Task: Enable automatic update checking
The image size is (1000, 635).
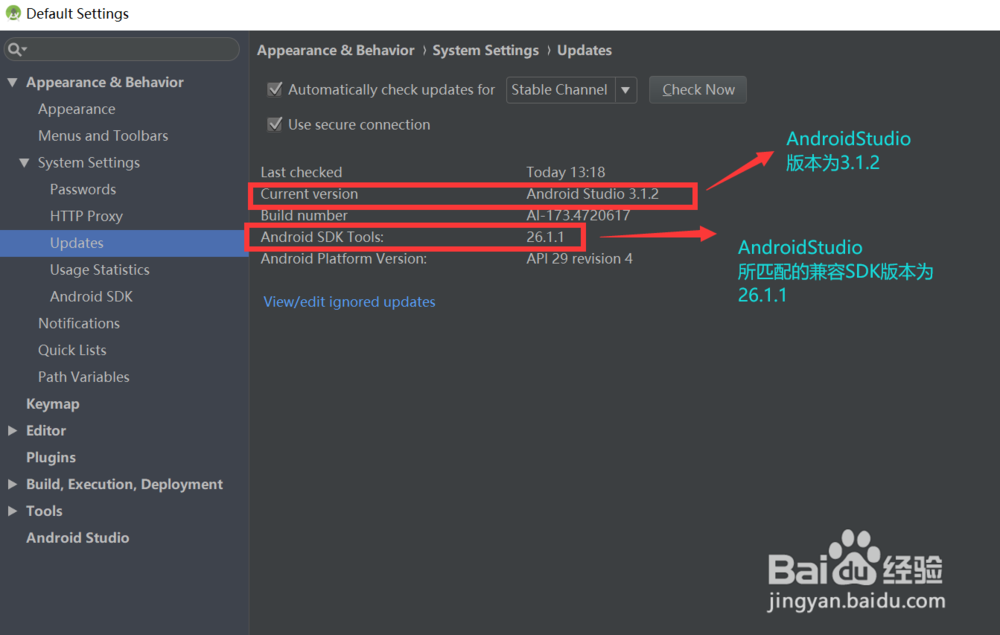Action: tap(275, 89)
